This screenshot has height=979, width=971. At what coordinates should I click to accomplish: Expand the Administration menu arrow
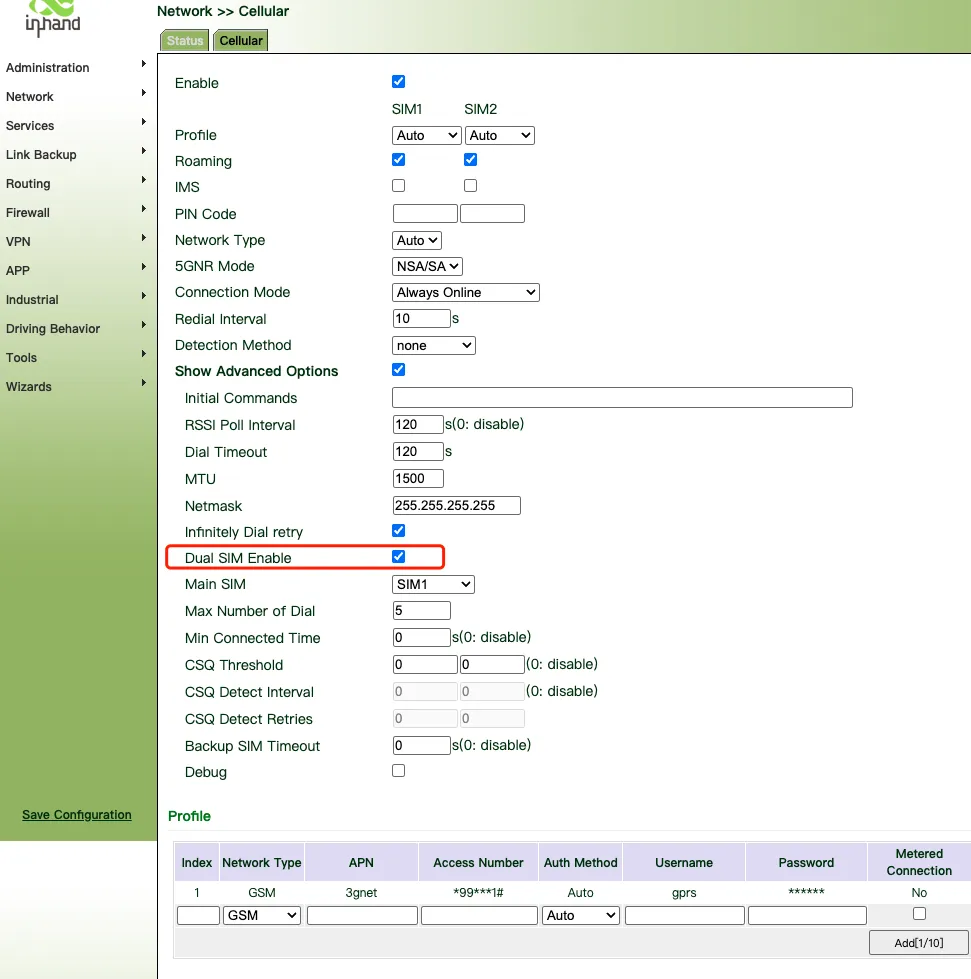144,64
